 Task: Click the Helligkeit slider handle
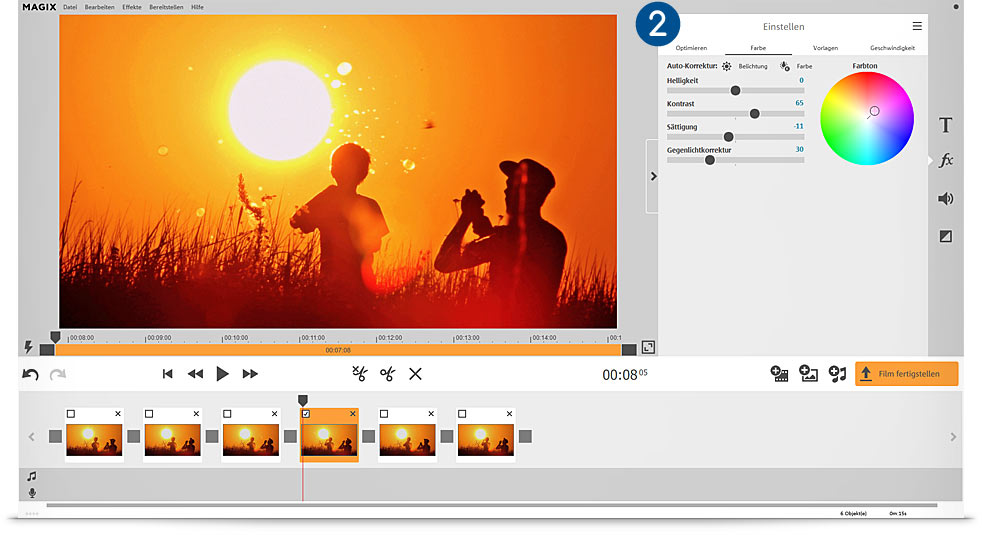[735, 91]
